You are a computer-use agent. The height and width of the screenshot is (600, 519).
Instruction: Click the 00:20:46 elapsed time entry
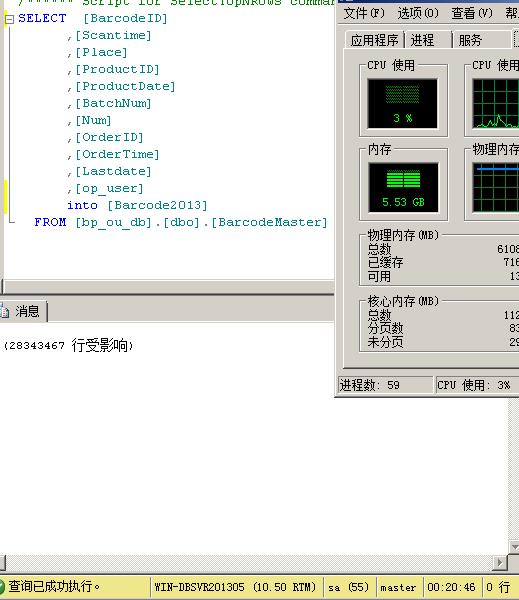(451, 587)
